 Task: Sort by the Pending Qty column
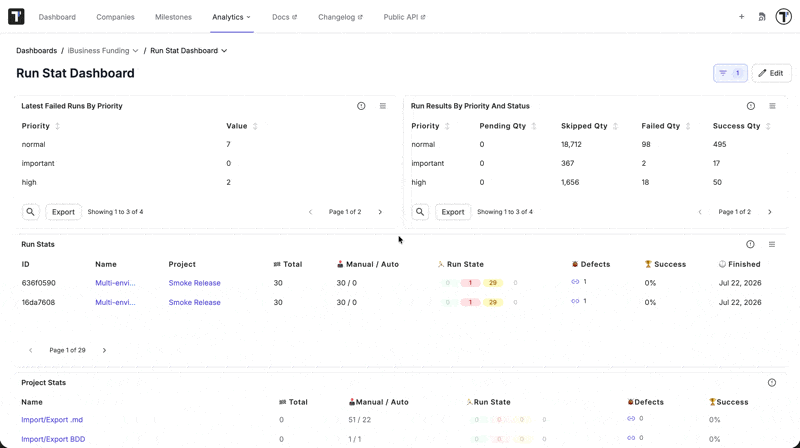[534, 126]
